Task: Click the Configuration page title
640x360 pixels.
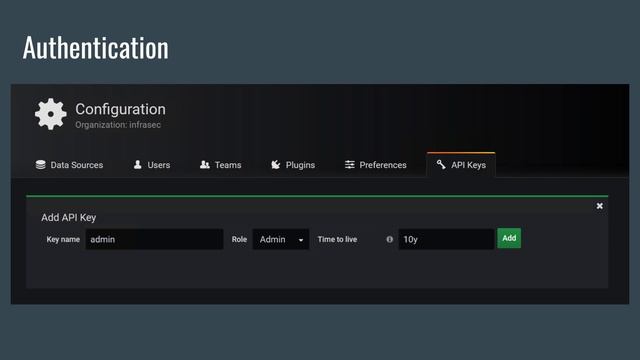Action: click(x=120, y=109)
